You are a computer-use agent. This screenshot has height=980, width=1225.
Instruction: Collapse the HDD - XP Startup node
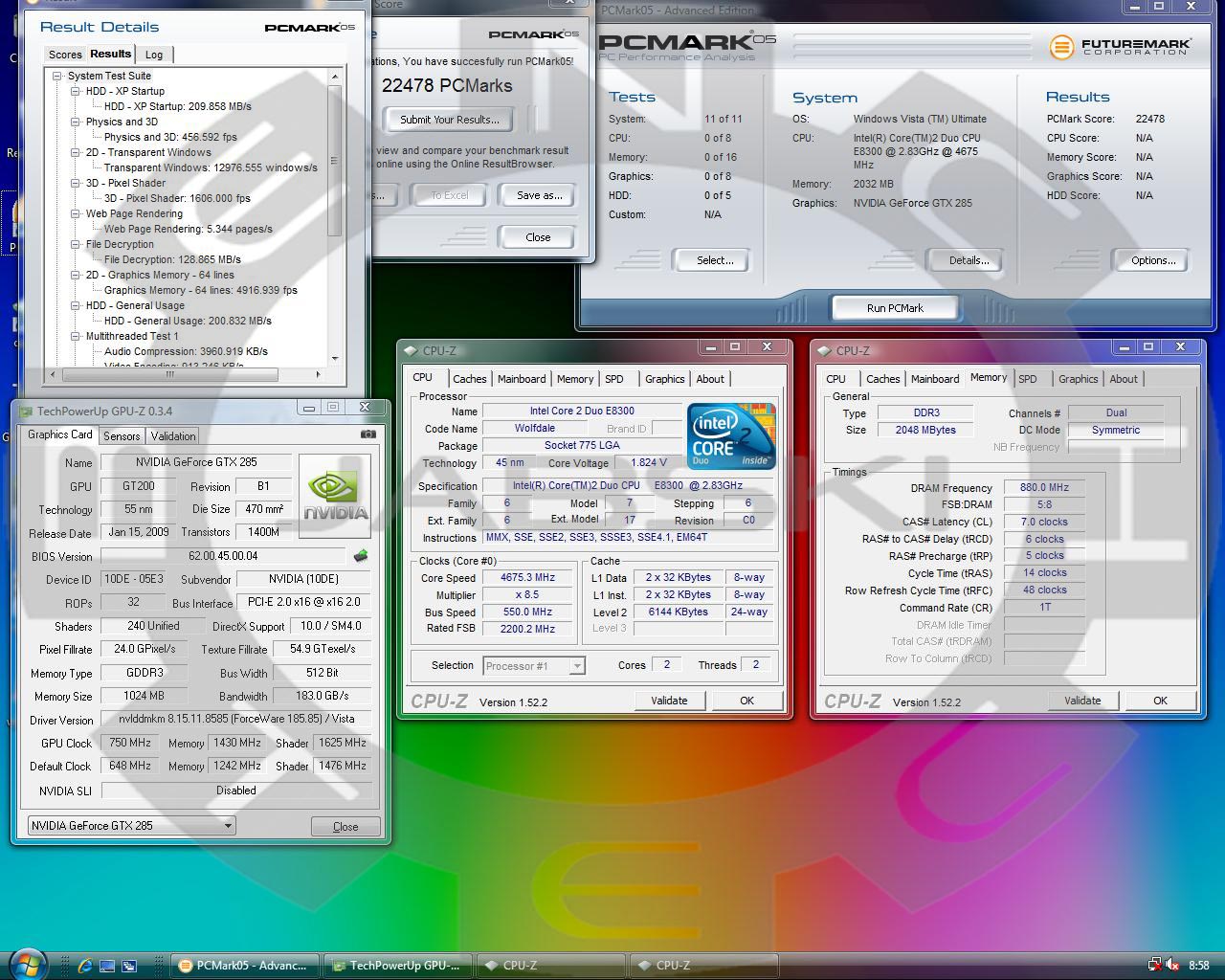(76, 91)
